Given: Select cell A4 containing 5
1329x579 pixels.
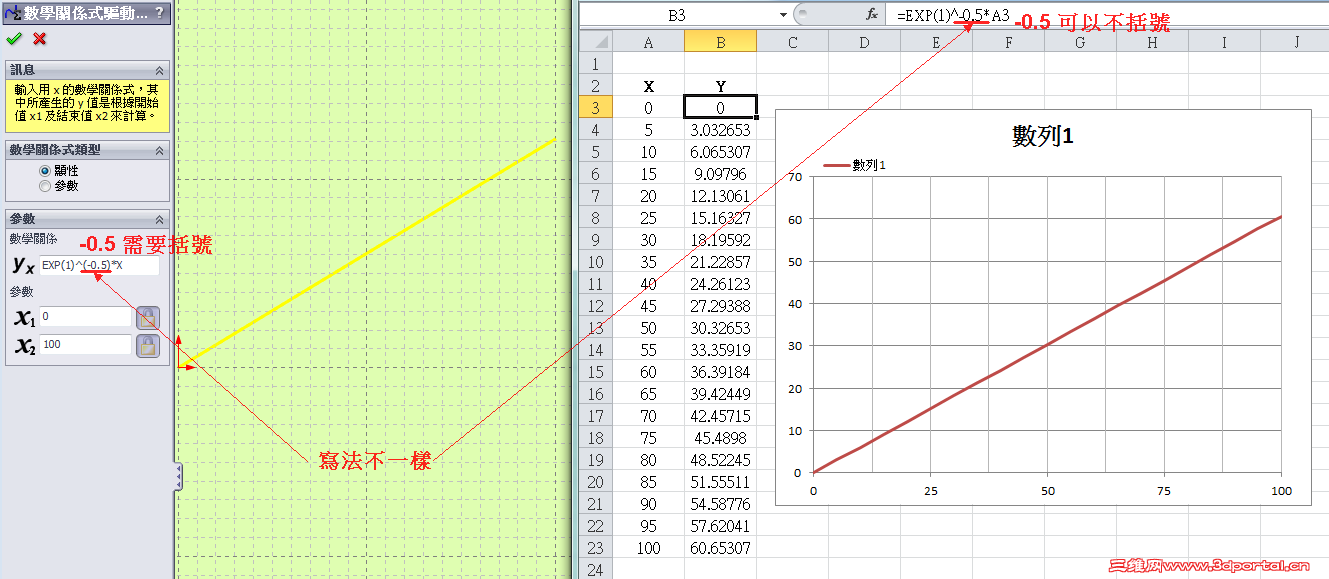Looking at the screenshot, I should click(648, 130).
